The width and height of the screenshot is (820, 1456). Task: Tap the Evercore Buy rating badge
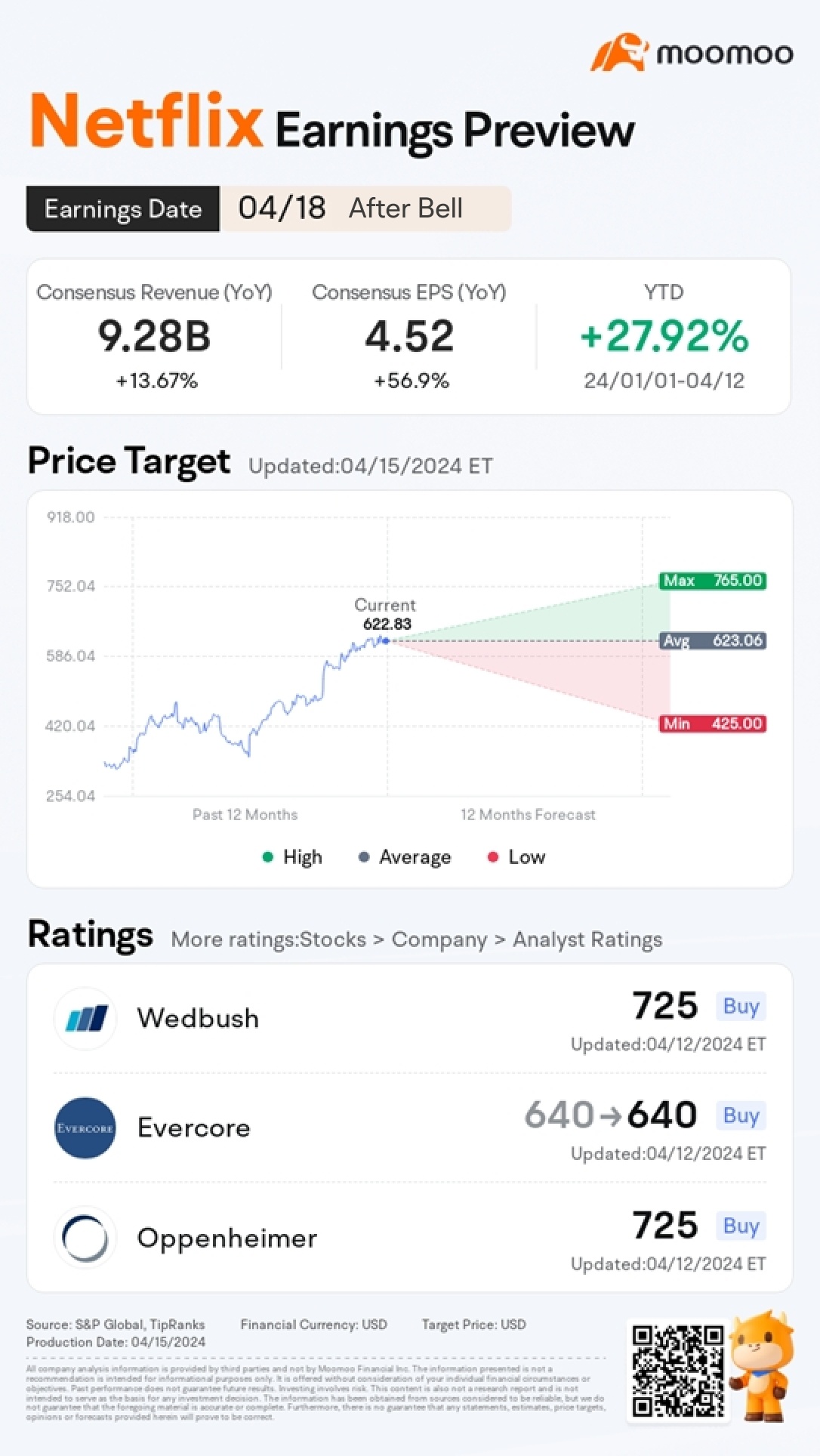pyautogui.click(x=741, y=1116)
